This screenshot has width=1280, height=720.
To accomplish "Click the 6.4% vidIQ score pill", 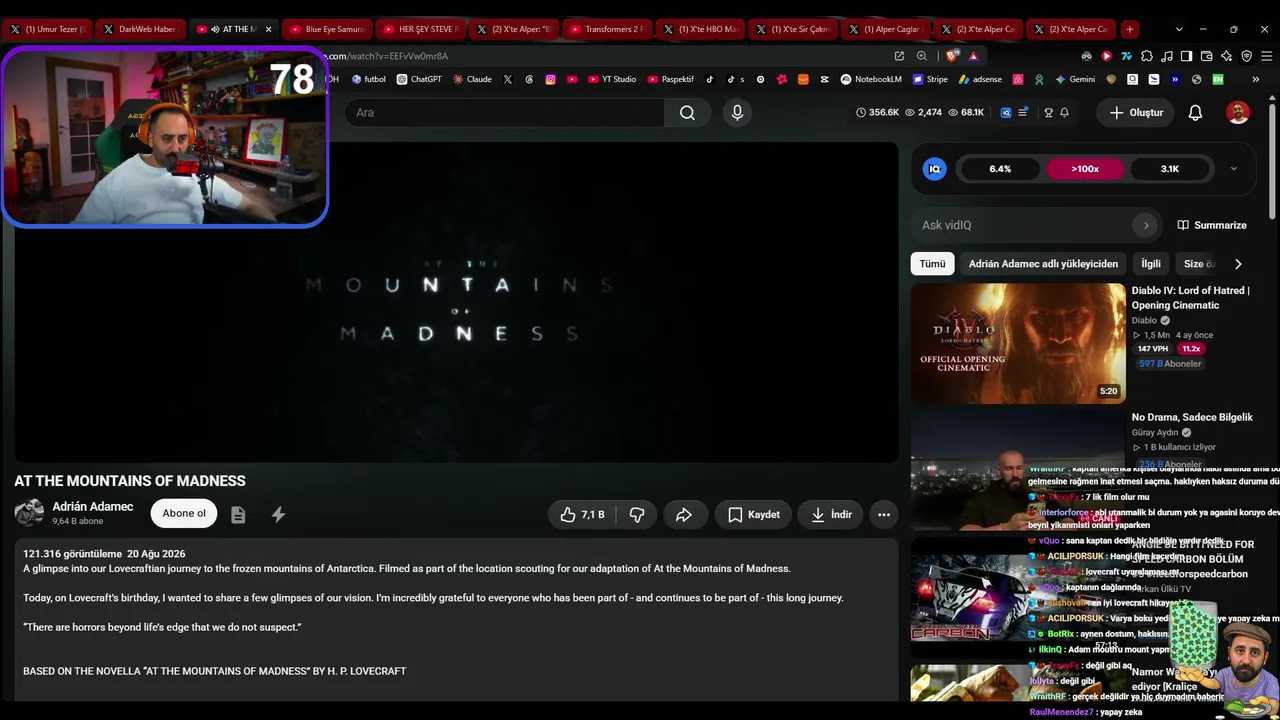I will click(x=1000, y=169).
